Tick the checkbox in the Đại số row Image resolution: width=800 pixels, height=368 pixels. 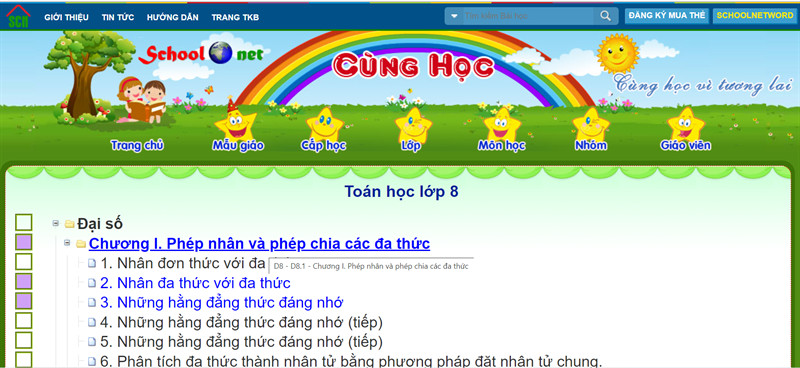point(23,223)
